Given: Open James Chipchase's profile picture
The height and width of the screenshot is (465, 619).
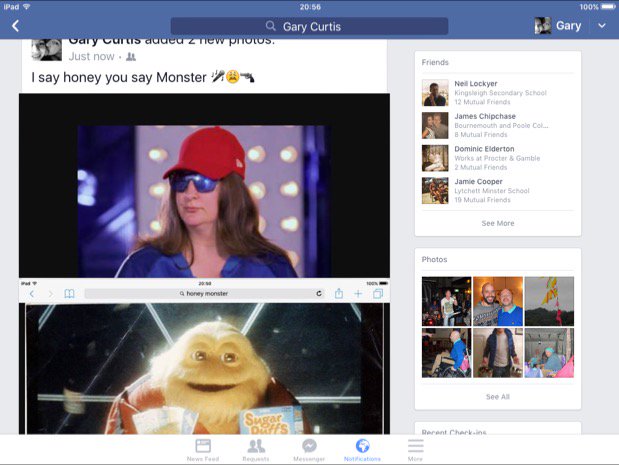Looking at the screenshot, I should [435, 126].
